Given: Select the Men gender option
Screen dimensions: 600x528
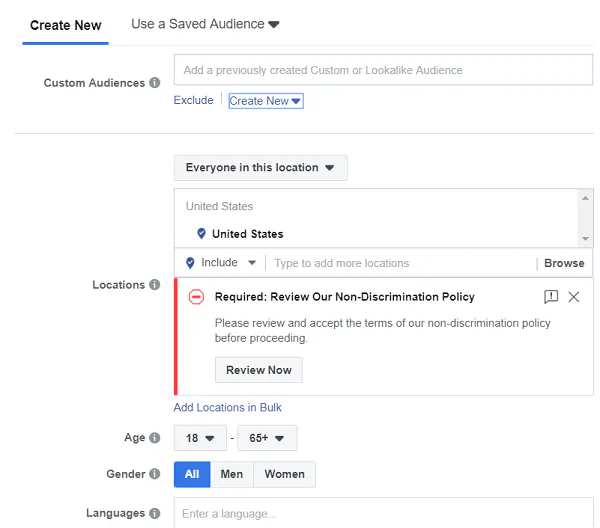Looking at the screenshot, I should [x=232, y=474].
